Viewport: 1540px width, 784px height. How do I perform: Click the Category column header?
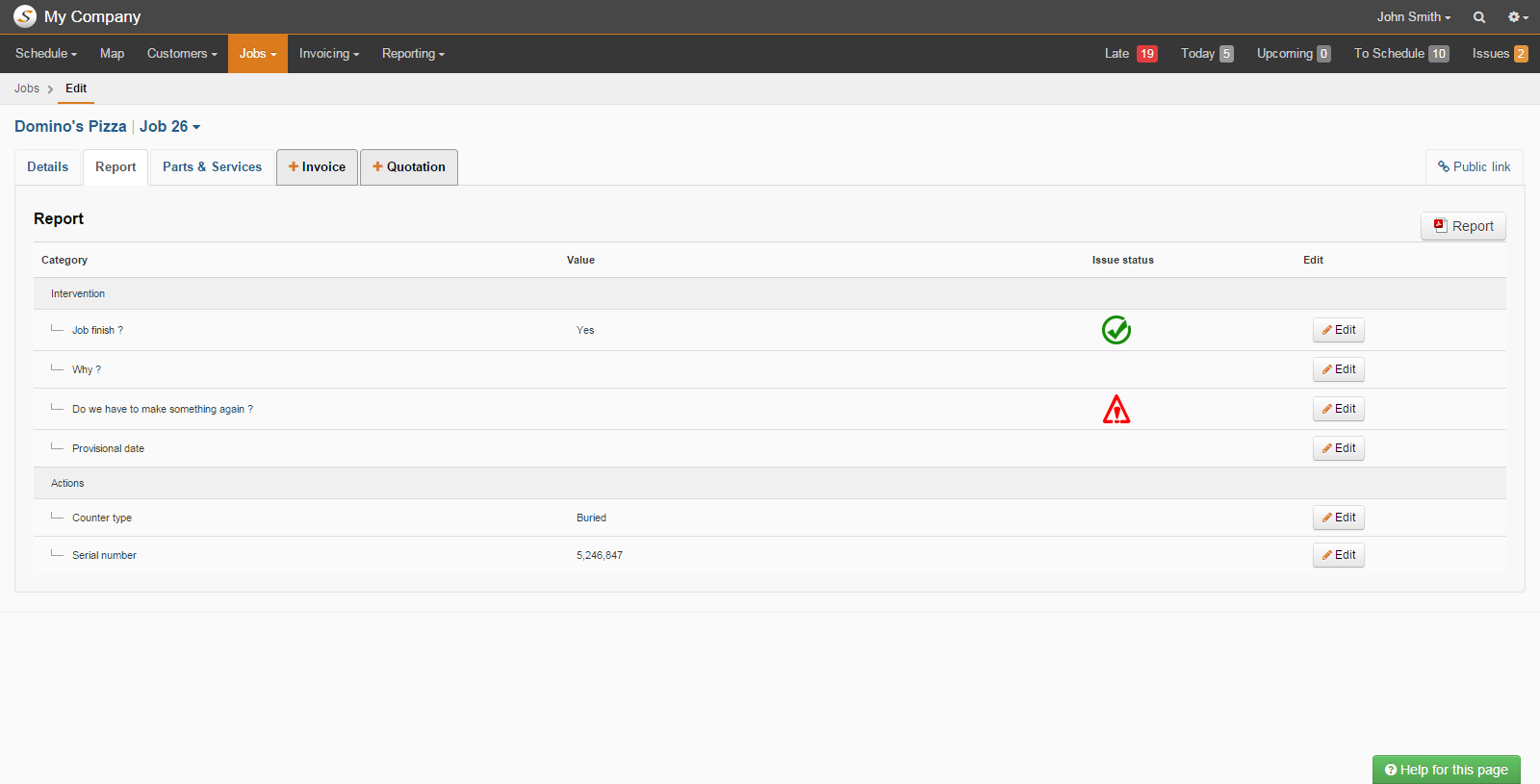click(x=64, y=260)
